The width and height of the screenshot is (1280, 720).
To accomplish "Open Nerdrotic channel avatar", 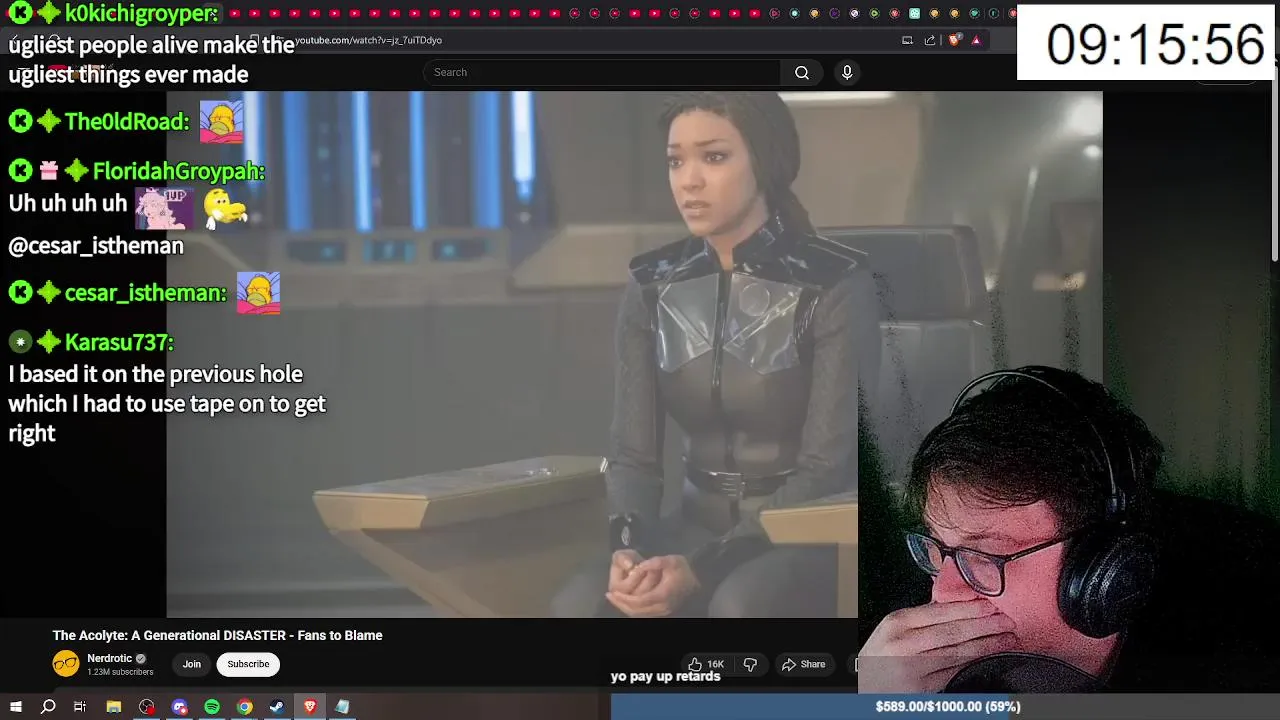I will (66, 664).
